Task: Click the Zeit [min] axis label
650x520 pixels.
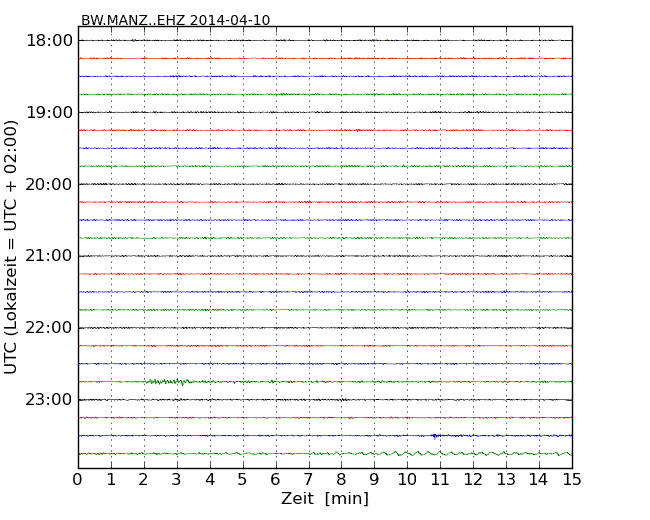Action: (325, 498)
